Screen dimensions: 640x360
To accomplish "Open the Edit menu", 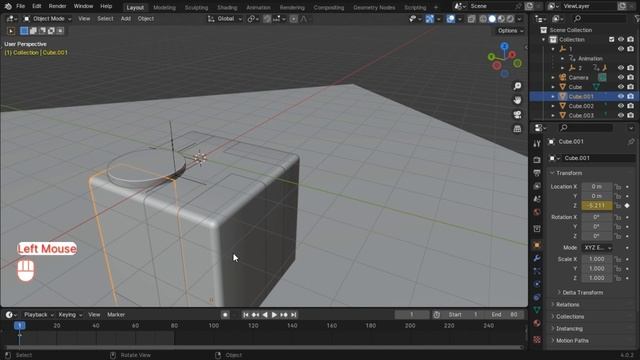I will point(37,6).
